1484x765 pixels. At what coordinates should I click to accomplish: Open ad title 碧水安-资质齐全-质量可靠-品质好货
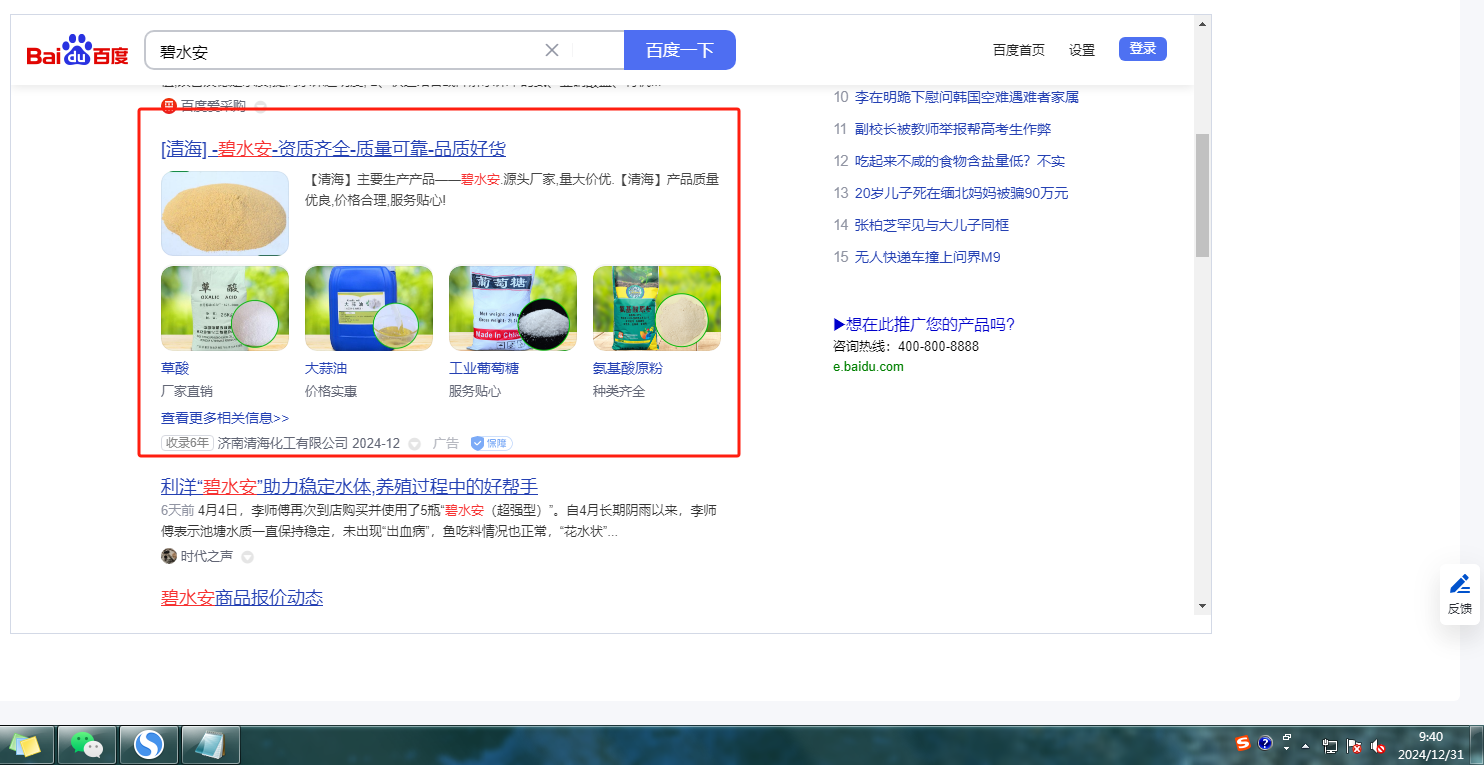pyautogui.click(x=333, y=149)
